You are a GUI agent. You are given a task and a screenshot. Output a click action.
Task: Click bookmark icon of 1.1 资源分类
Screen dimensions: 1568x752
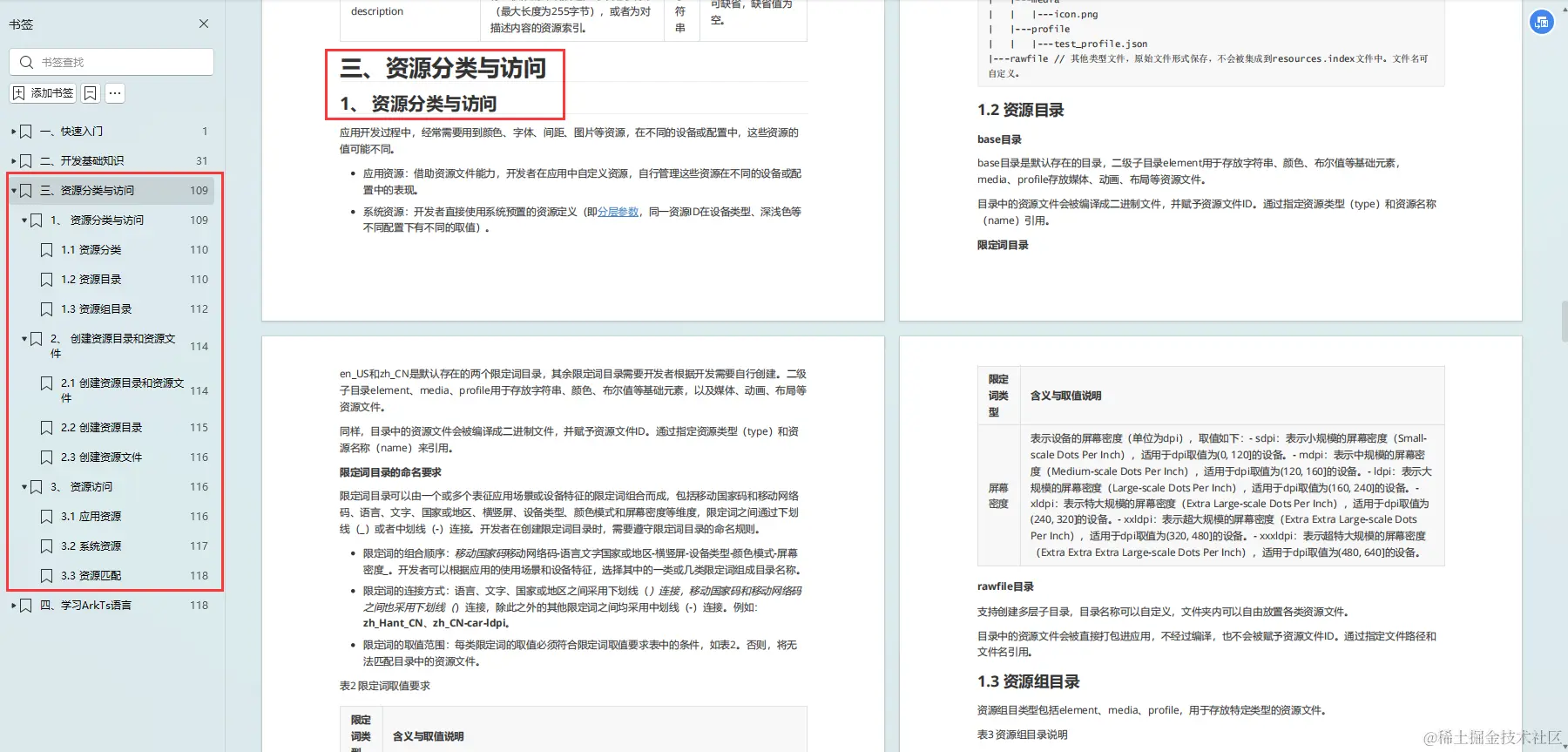coord(47,250)
